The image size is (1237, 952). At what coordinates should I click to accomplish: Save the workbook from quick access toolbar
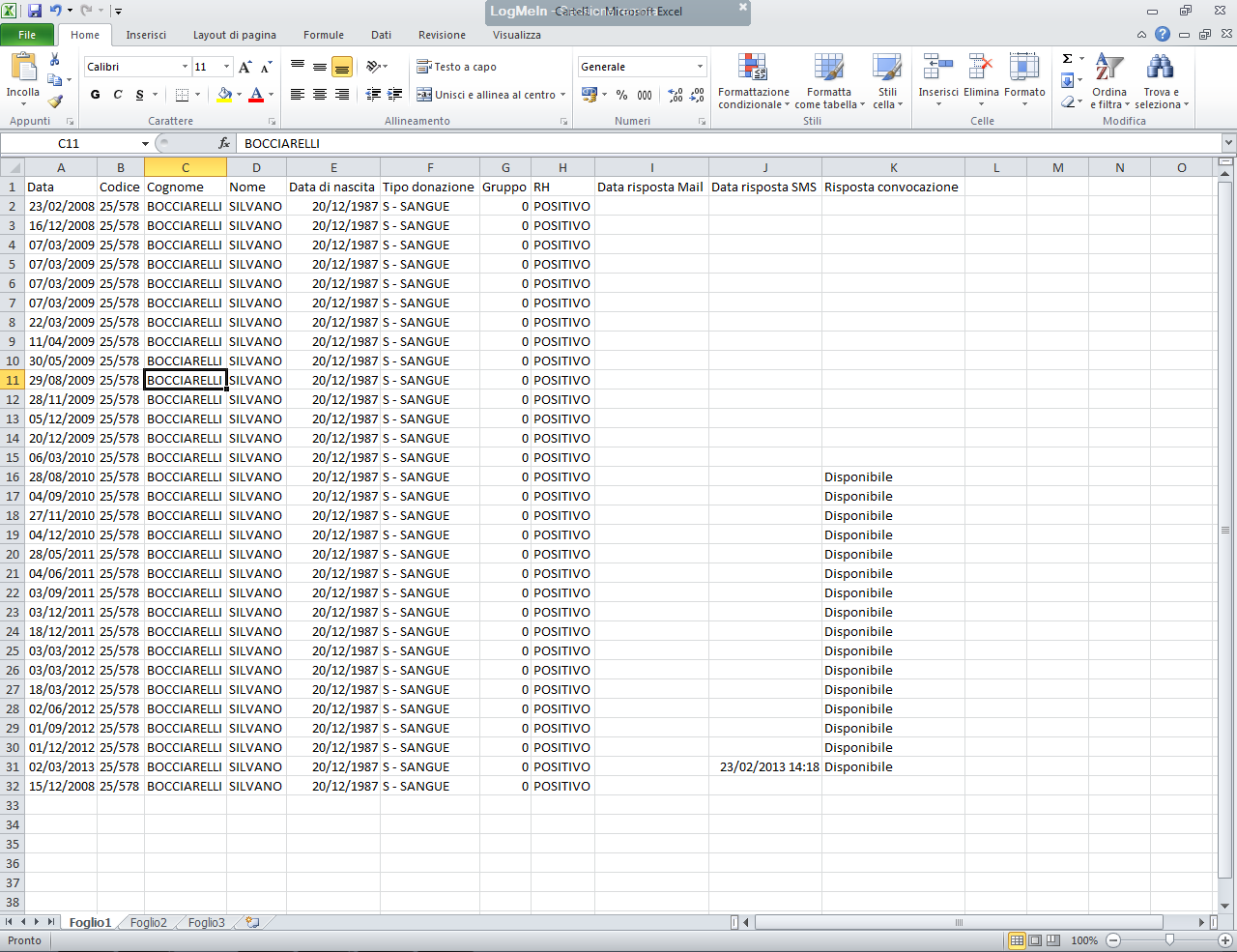[x=35, y=11]
